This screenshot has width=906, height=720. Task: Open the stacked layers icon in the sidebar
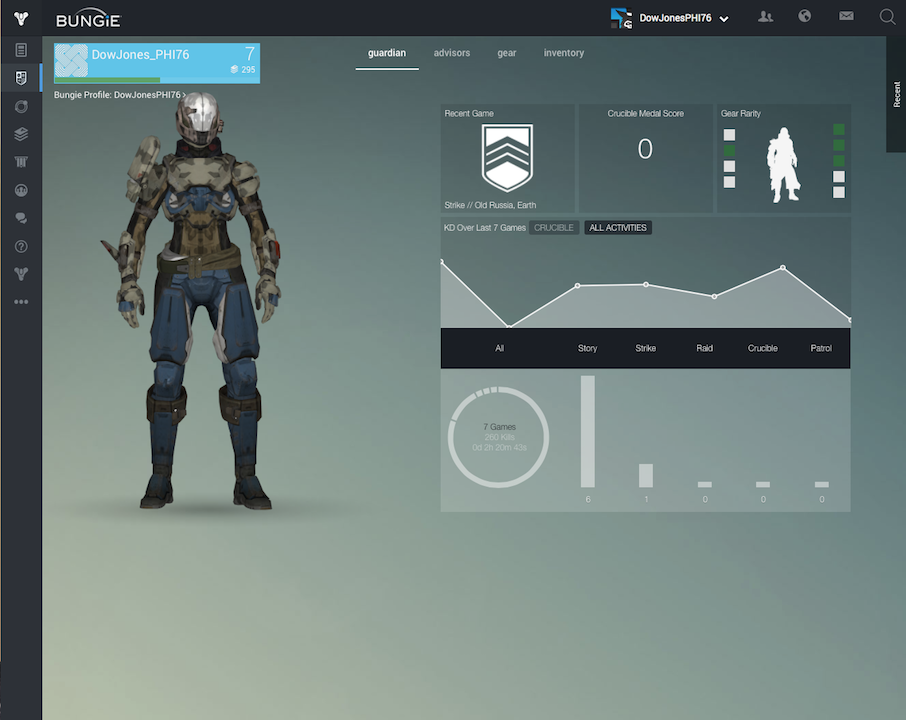(21, 134)
